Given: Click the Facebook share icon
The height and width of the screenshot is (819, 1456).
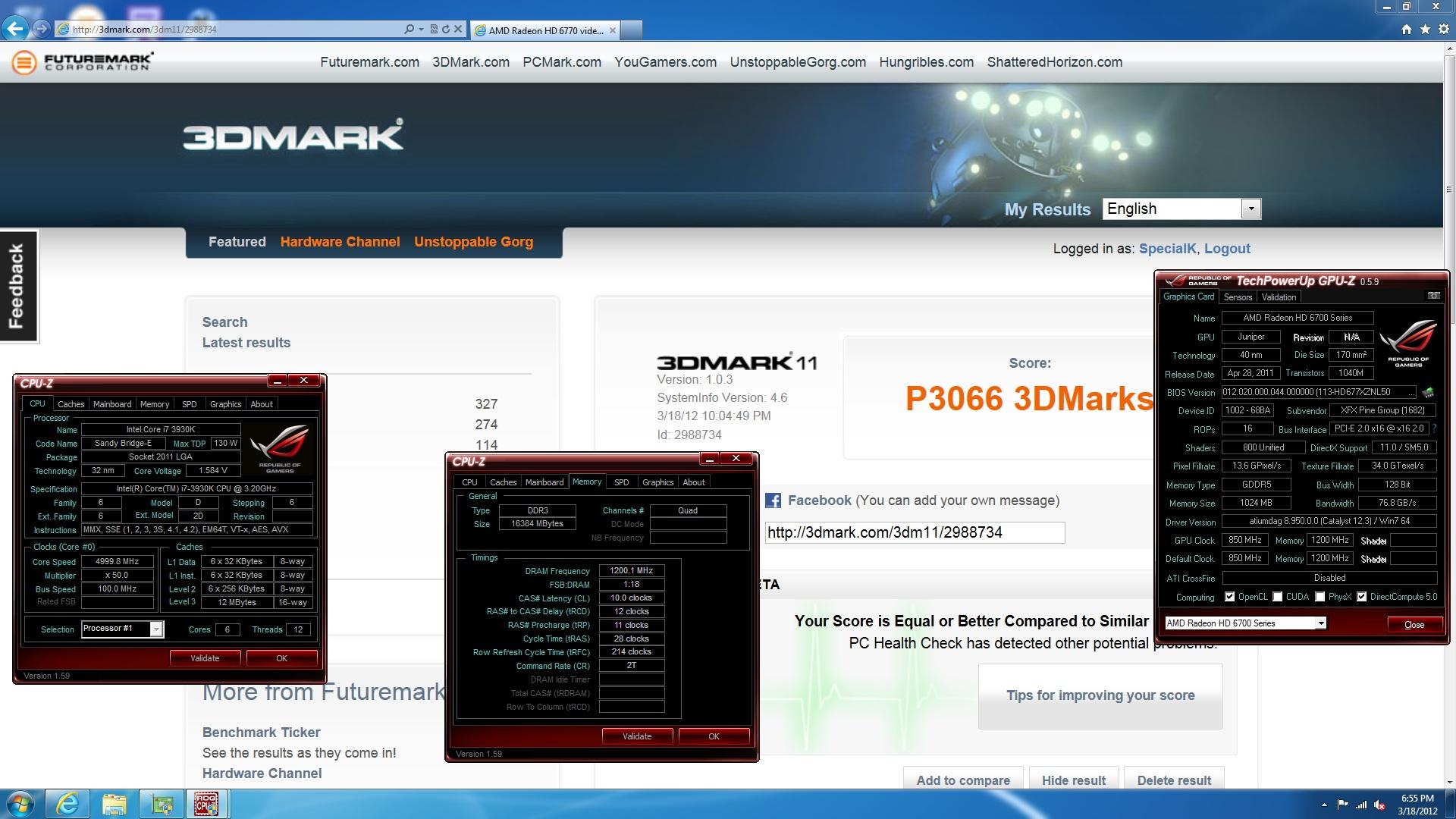Looking at the screenshot, I should [773, 500].
